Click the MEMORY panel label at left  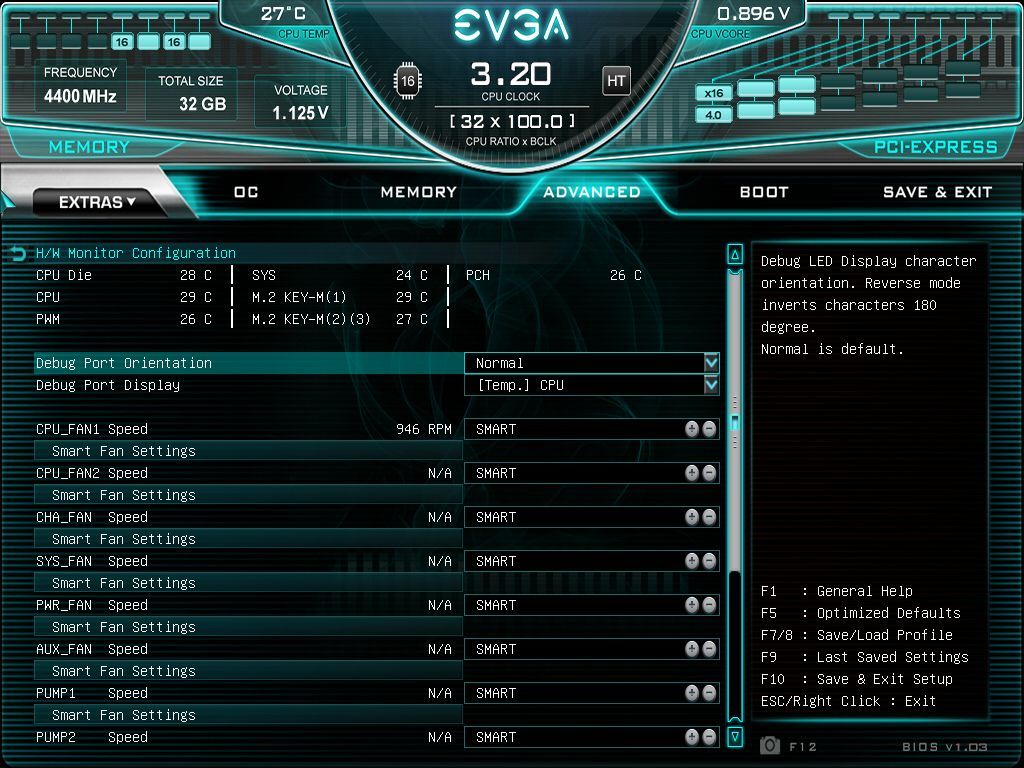89,147
